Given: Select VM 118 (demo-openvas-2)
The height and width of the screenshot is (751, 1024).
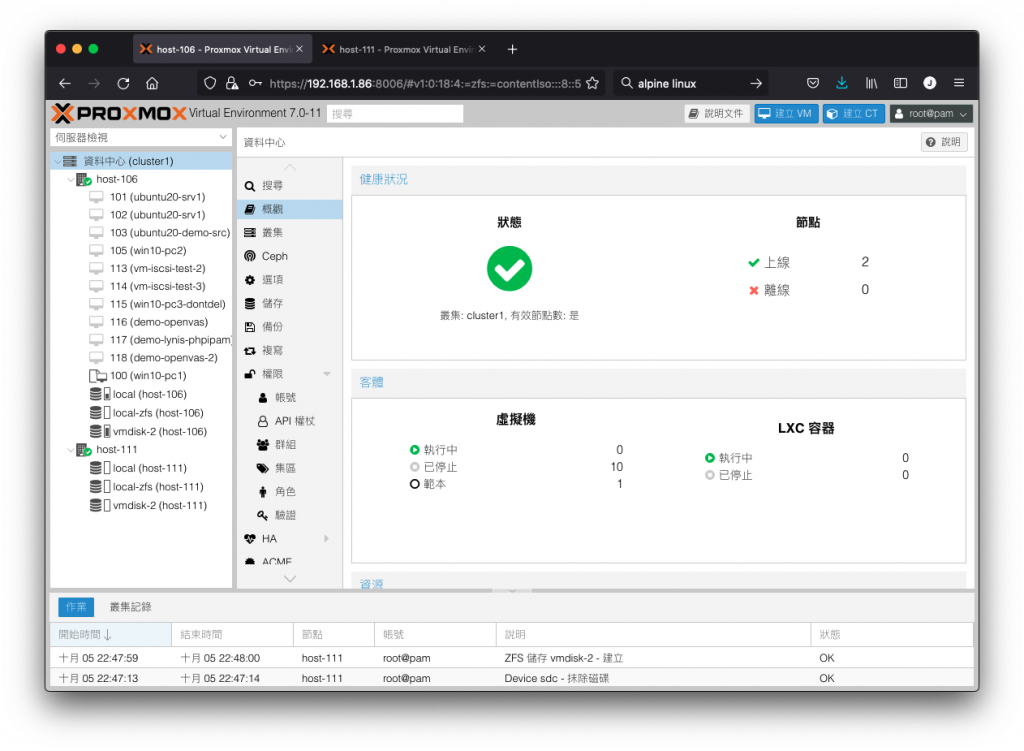Looking at the screenshot, I should point(141,358).
